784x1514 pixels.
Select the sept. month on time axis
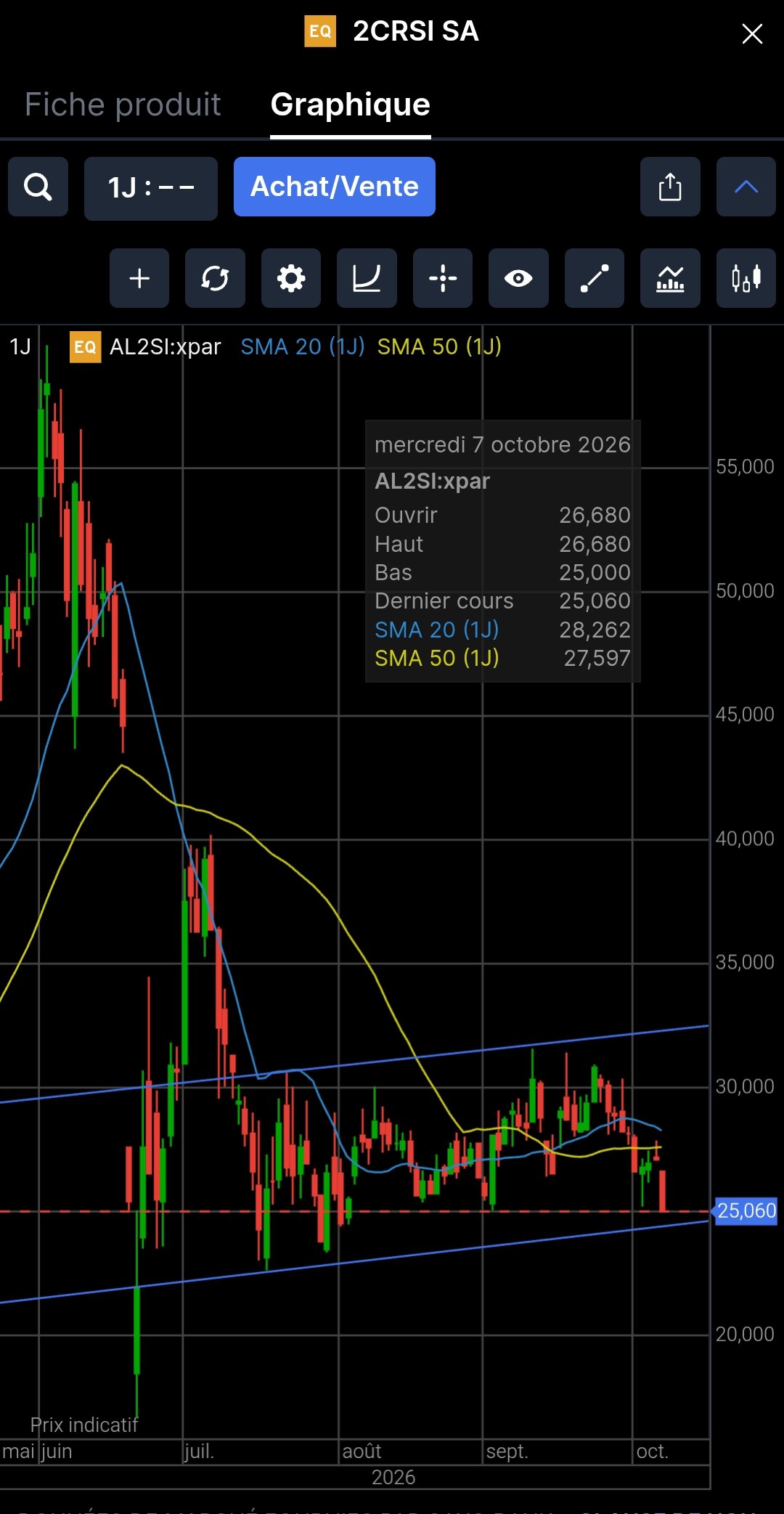coord(507,1452)
